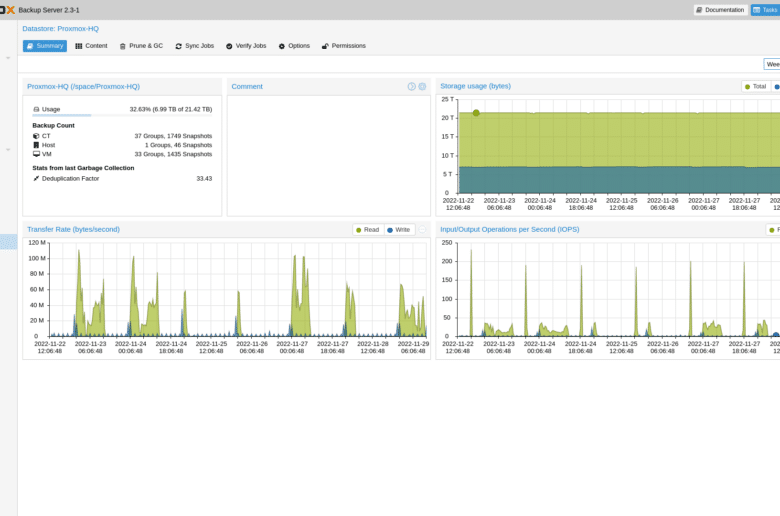Click the deduplication value 33.43
The image size is (780, 516).
point(204,179)
